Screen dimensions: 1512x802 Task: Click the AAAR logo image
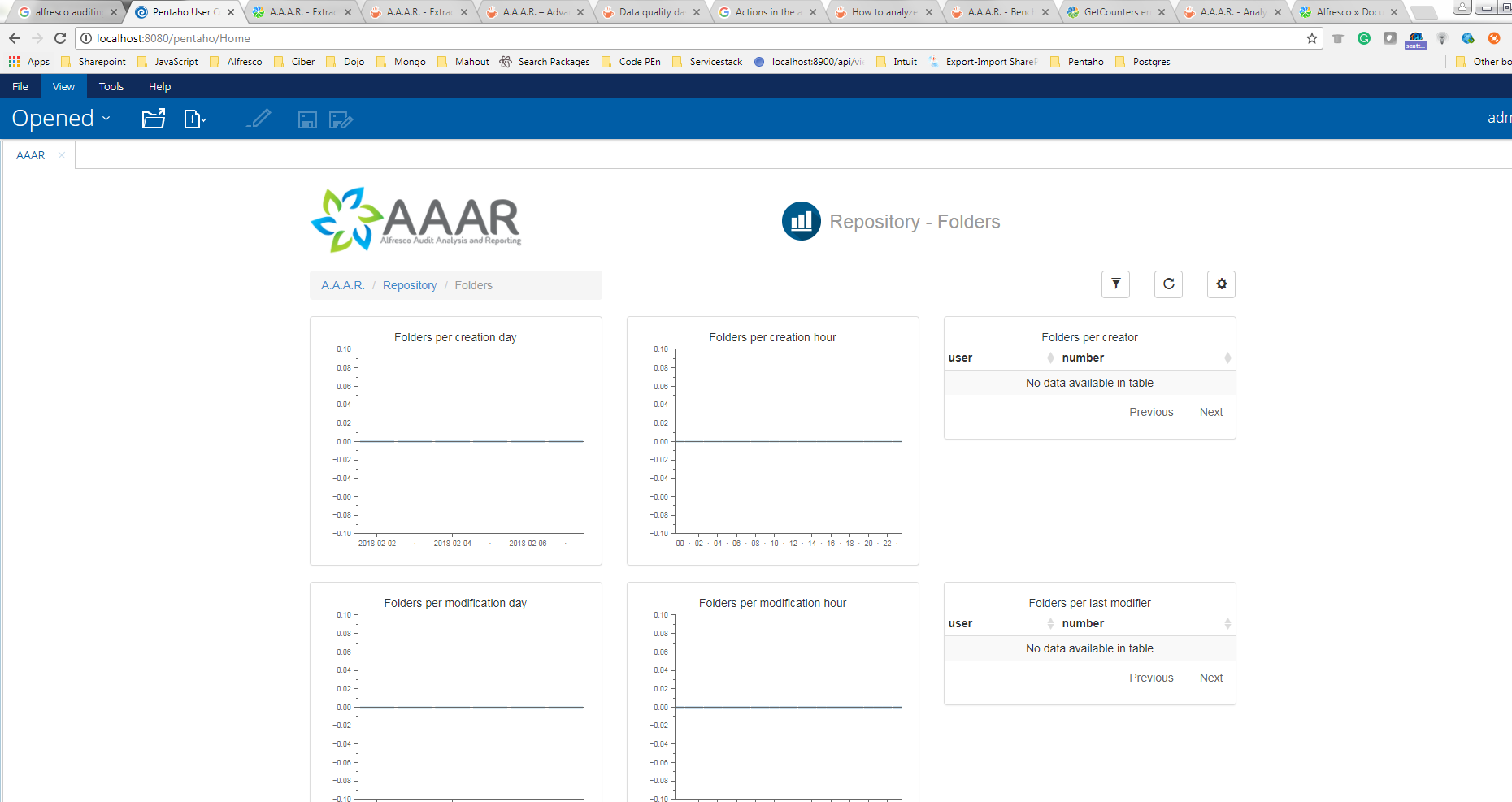point(416,219)
